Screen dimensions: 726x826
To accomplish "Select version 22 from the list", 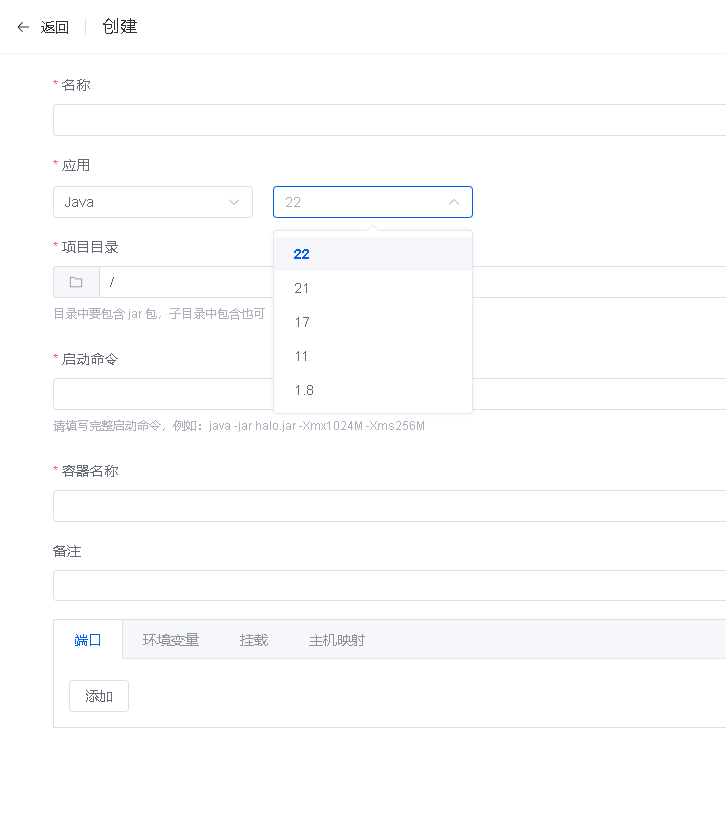I will click(x=302, y=254).
